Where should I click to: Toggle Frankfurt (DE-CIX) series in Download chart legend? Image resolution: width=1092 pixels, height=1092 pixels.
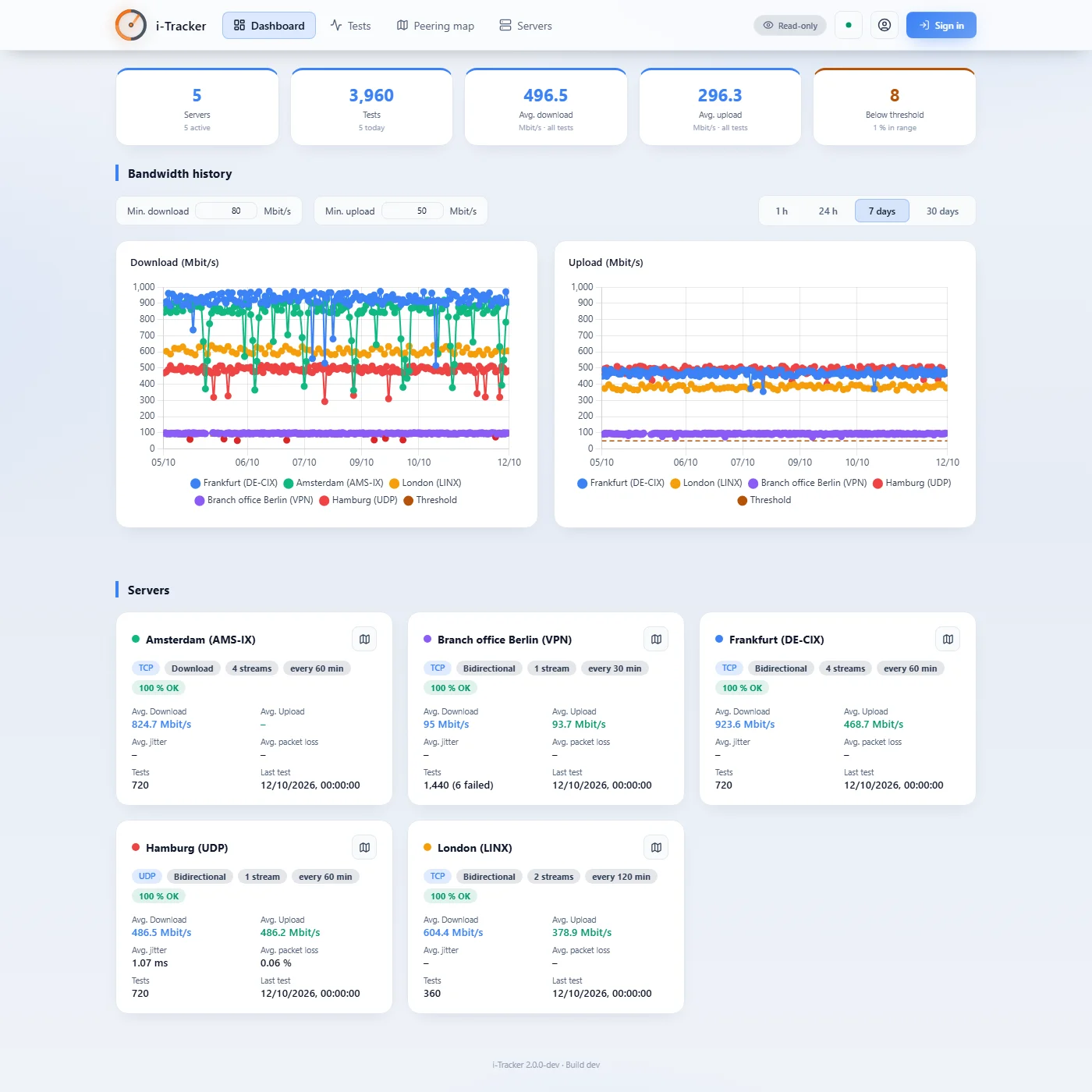(x=234, y=483)
